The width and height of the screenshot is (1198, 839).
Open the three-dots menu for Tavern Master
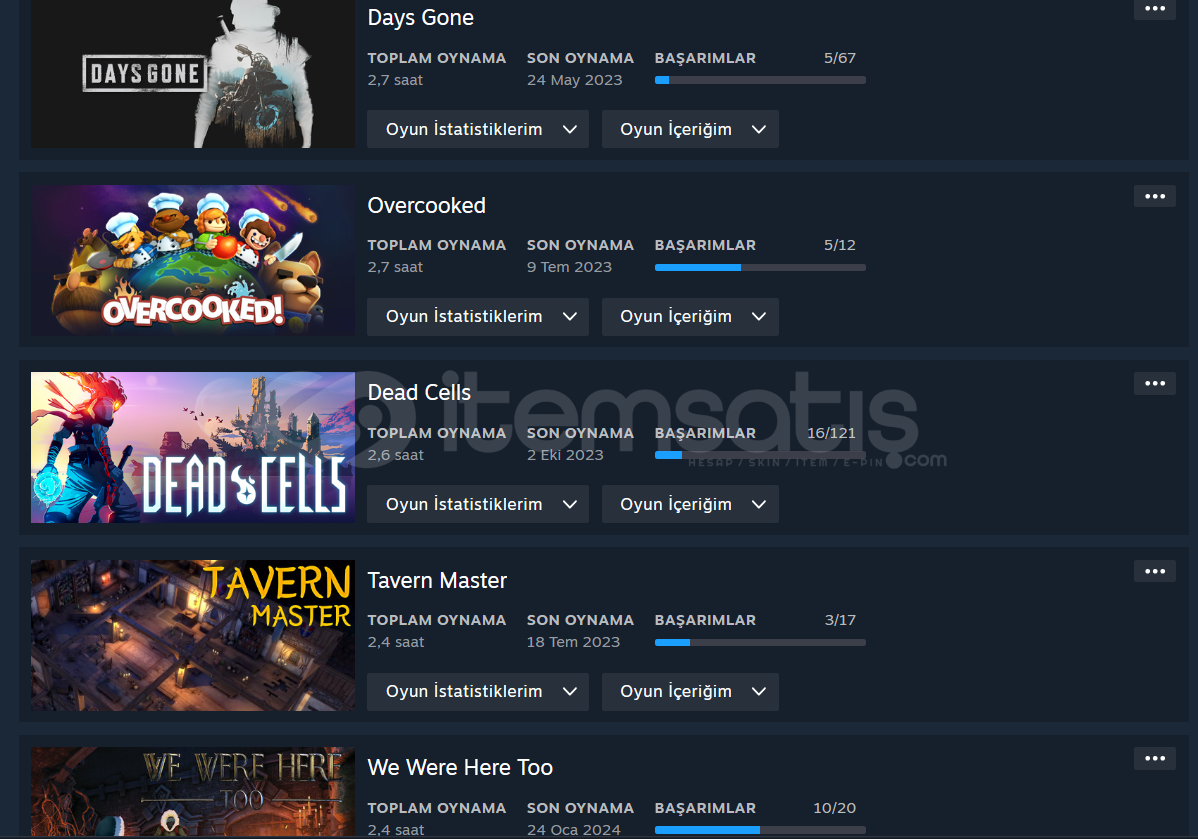1154,572
